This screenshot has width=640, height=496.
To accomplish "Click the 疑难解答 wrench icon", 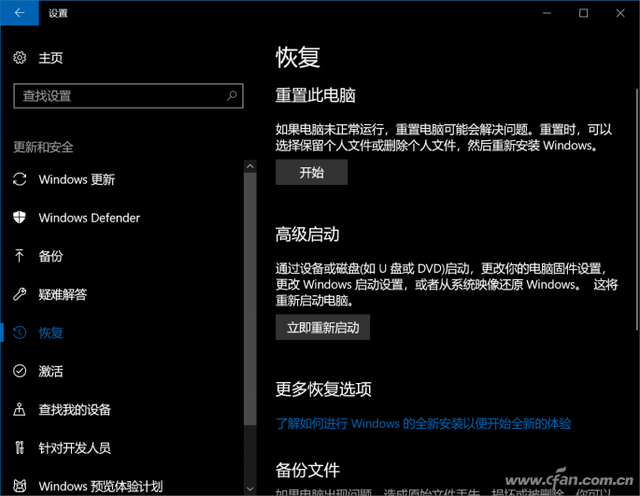I will [20, 294].
